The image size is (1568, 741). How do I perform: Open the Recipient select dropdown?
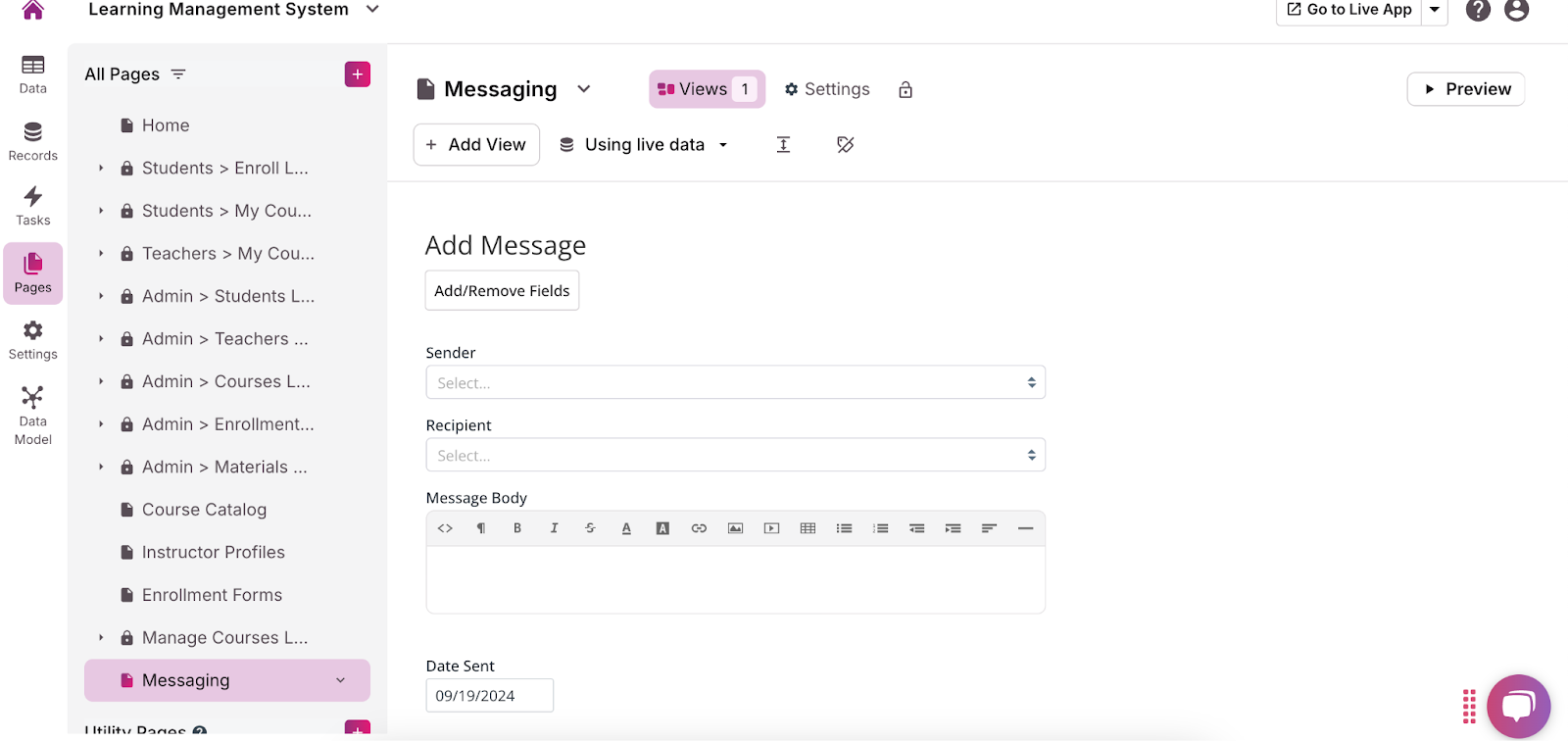click(735, 455)
